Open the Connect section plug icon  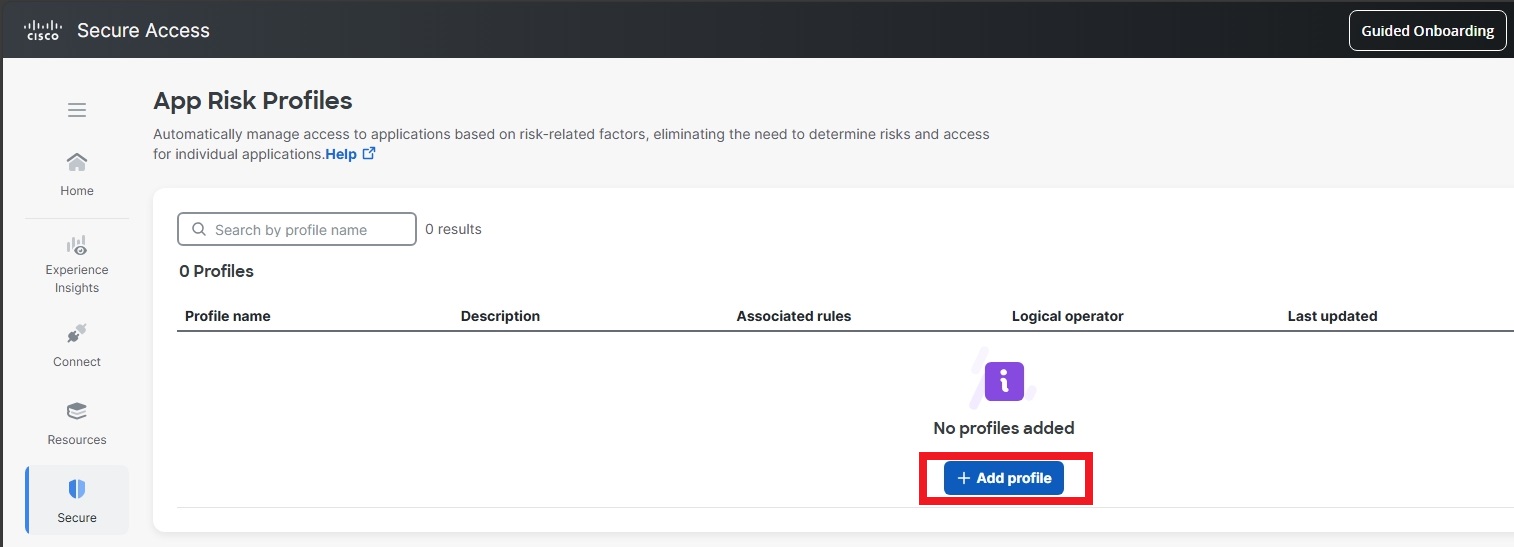point(77,334)
